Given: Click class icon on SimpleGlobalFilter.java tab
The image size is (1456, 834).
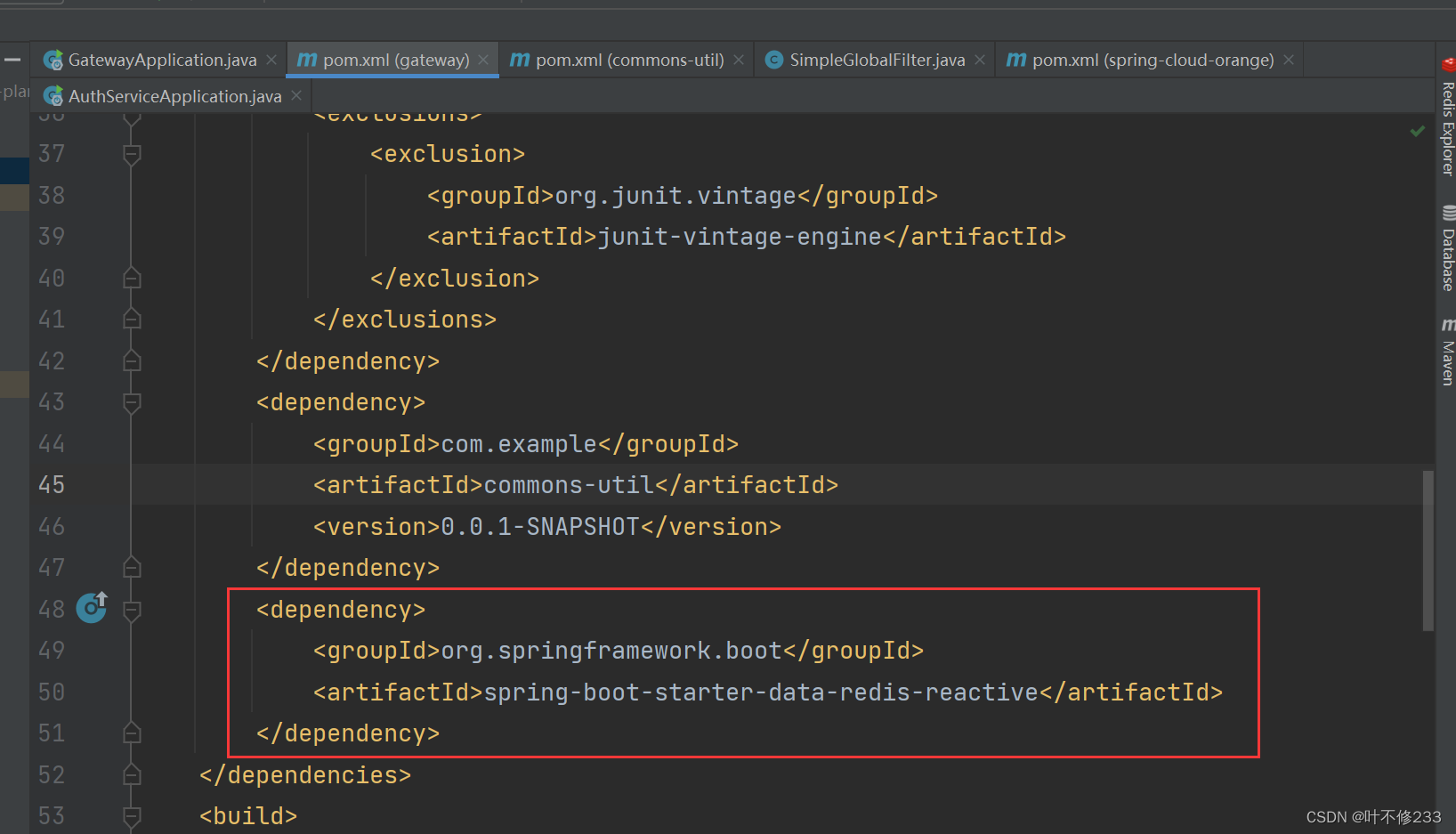Looking at the screenshot, I should pyautogui.click(x=774, y=60).
